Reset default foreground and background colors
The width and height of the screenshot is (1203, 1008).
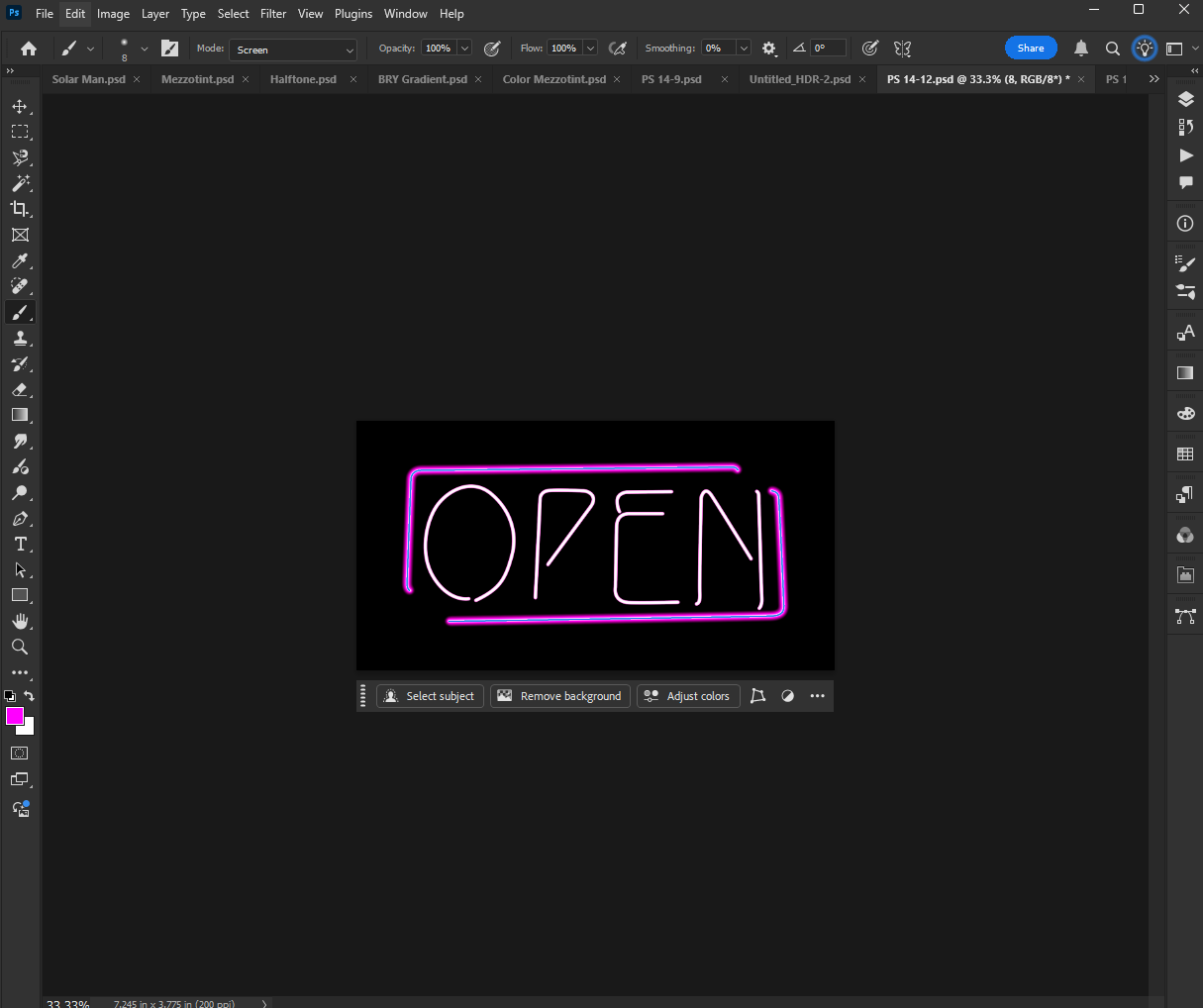tap(10, 696)
